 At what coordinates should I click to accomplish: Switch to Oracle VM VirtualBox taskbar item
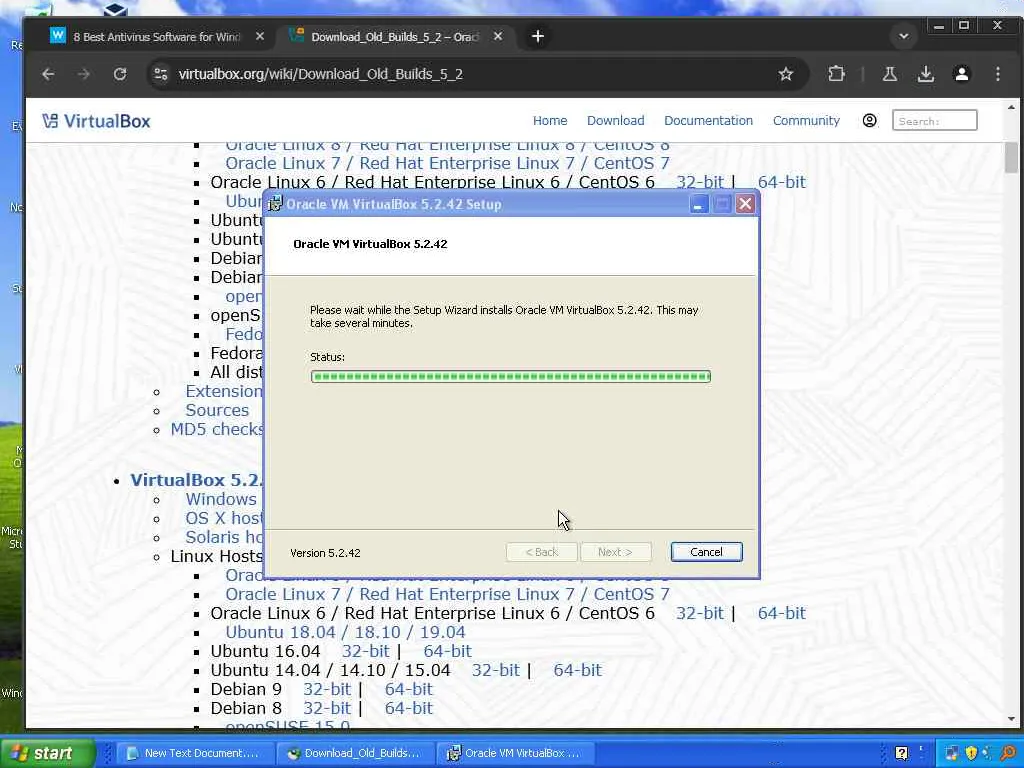coord(514,754)
